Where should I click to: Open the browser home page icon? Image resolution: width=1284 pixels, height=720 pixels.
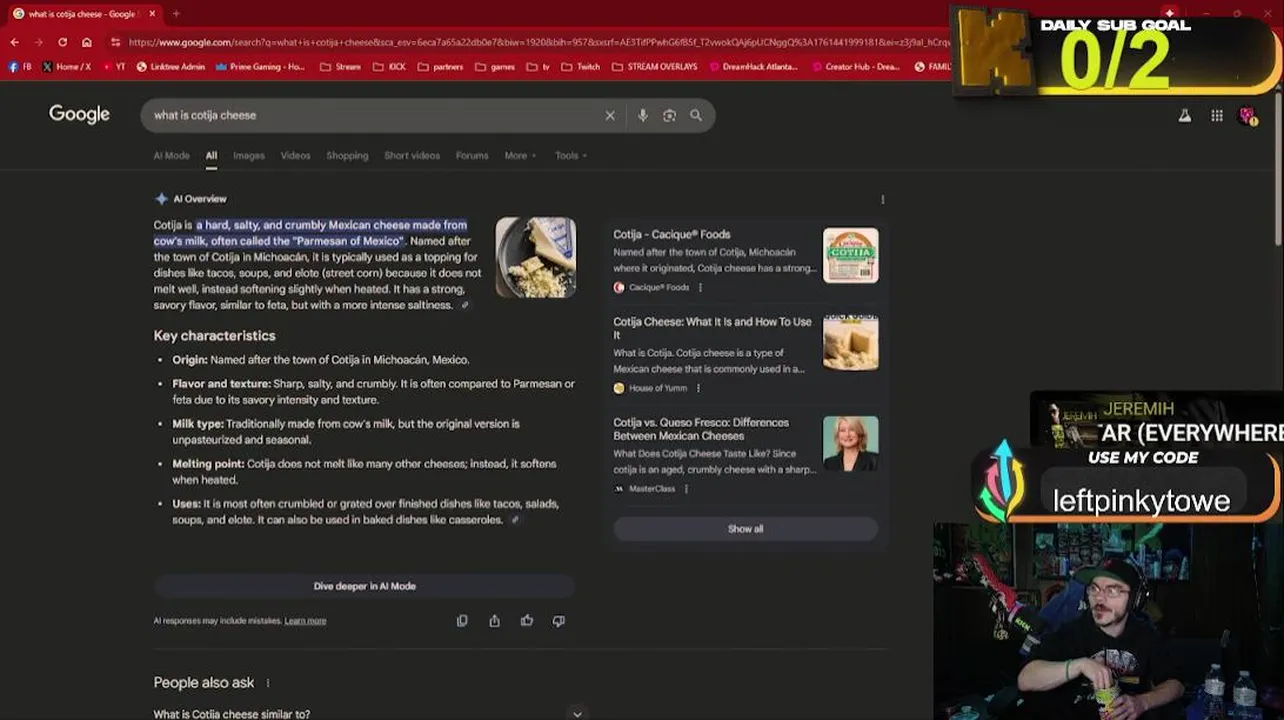pos(87,42)
